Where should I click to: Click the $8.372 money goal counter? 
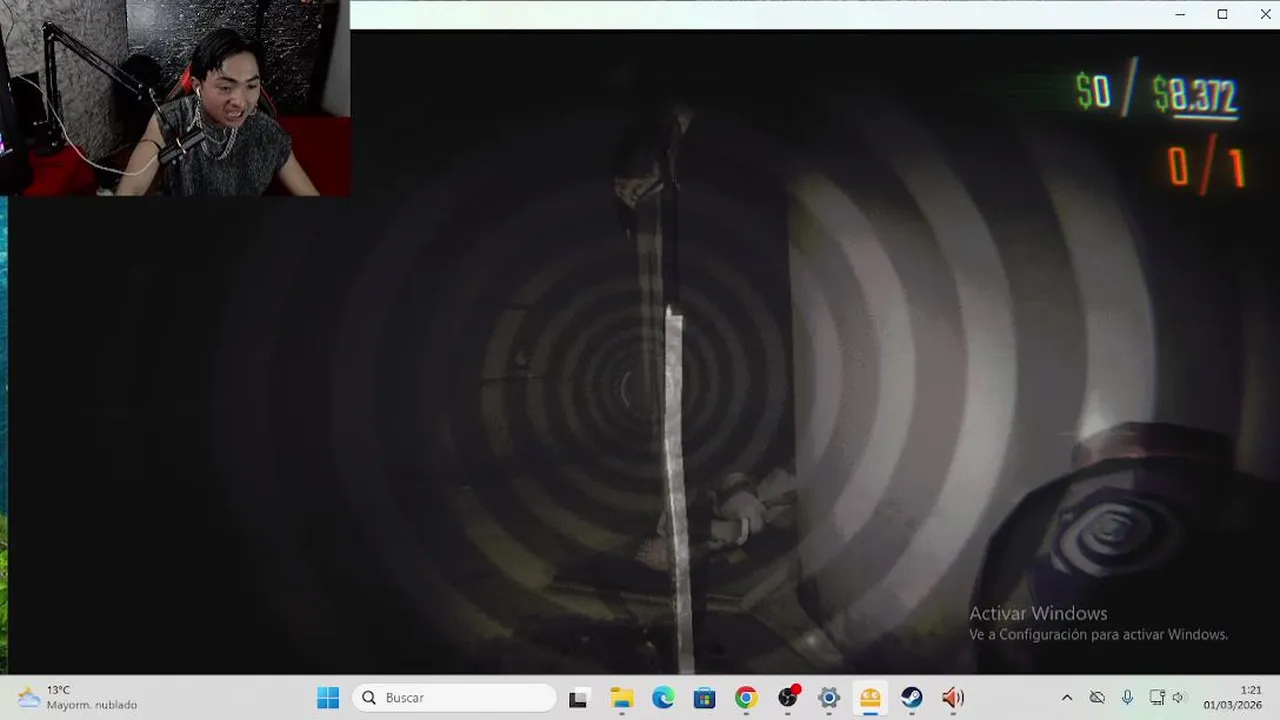(1195, 96)
